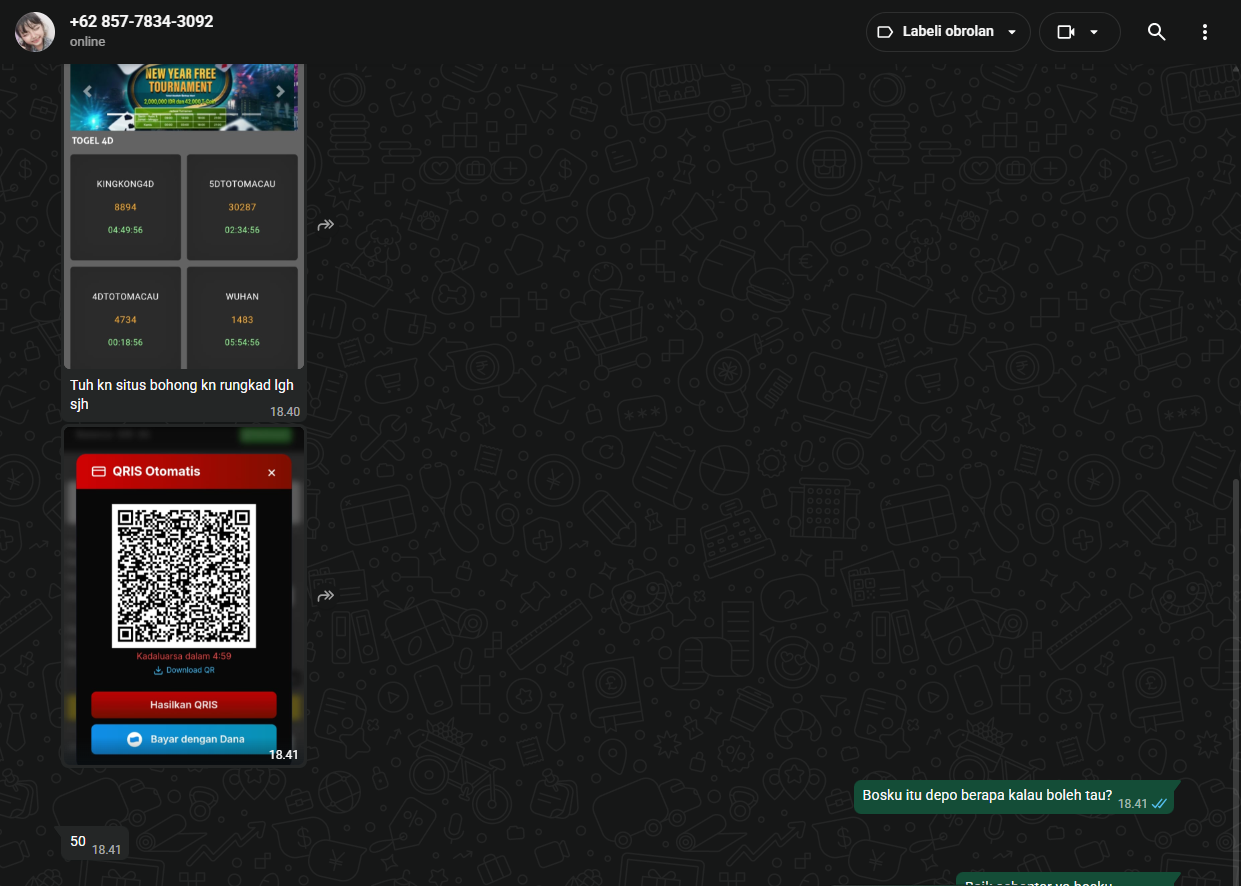Click the 'online' status text
Screen dimensions: 1241x886
[87, 42]
